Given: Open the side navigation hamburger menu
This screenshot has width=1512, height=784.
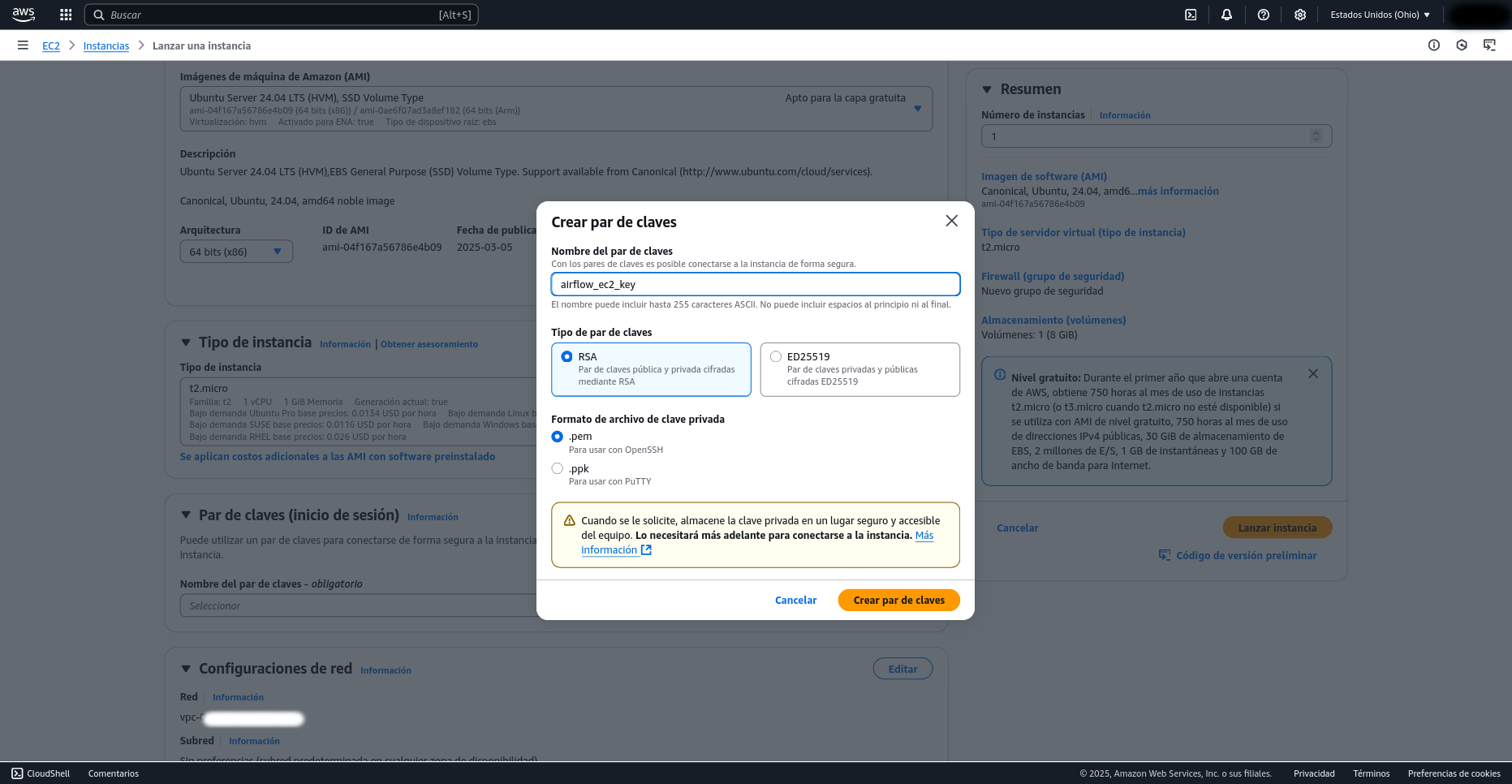Looking at the screenshot, I should [23, 45].
